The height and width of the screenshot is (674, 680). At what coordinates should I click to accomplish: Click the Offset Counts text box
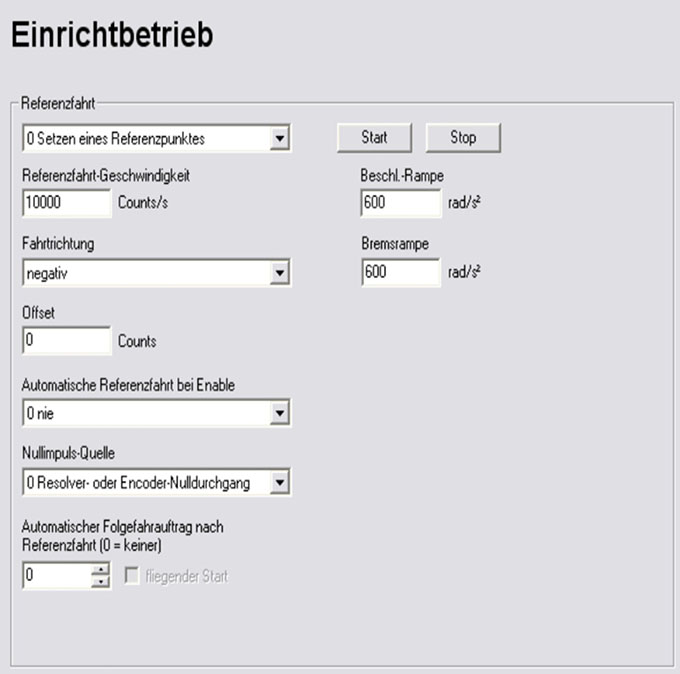click(x=65, y=341)
